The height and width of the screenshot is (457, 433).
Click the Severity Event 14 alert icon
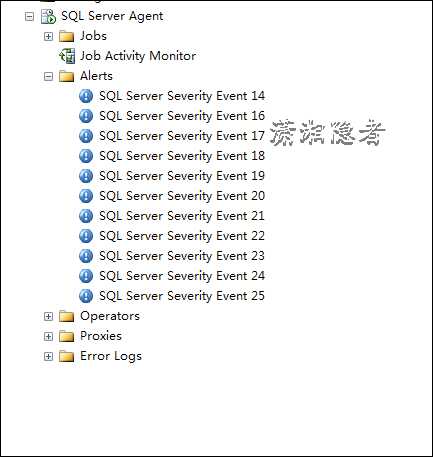coord(86,96)
